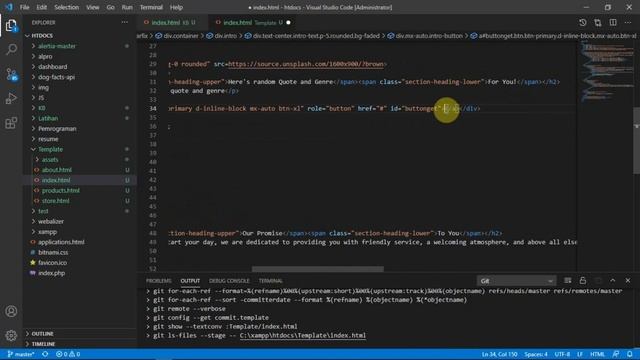
Task: Open the Terminal menu
Action: pos(151,7)
